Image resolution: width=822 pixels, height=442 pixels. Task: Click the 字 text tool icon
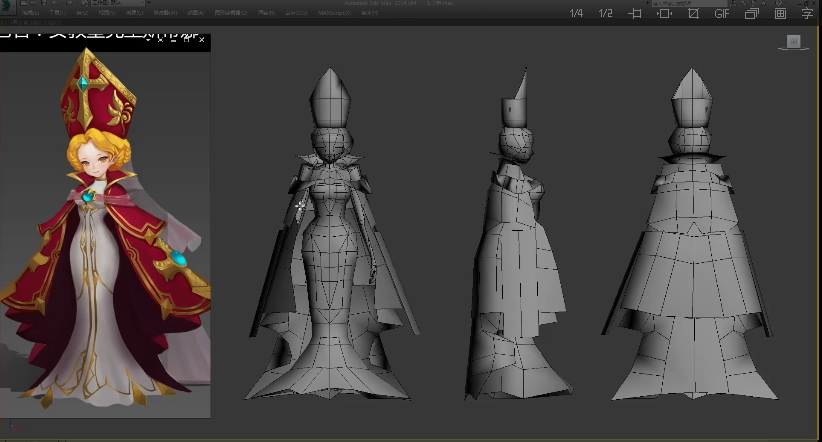point(807,14)
